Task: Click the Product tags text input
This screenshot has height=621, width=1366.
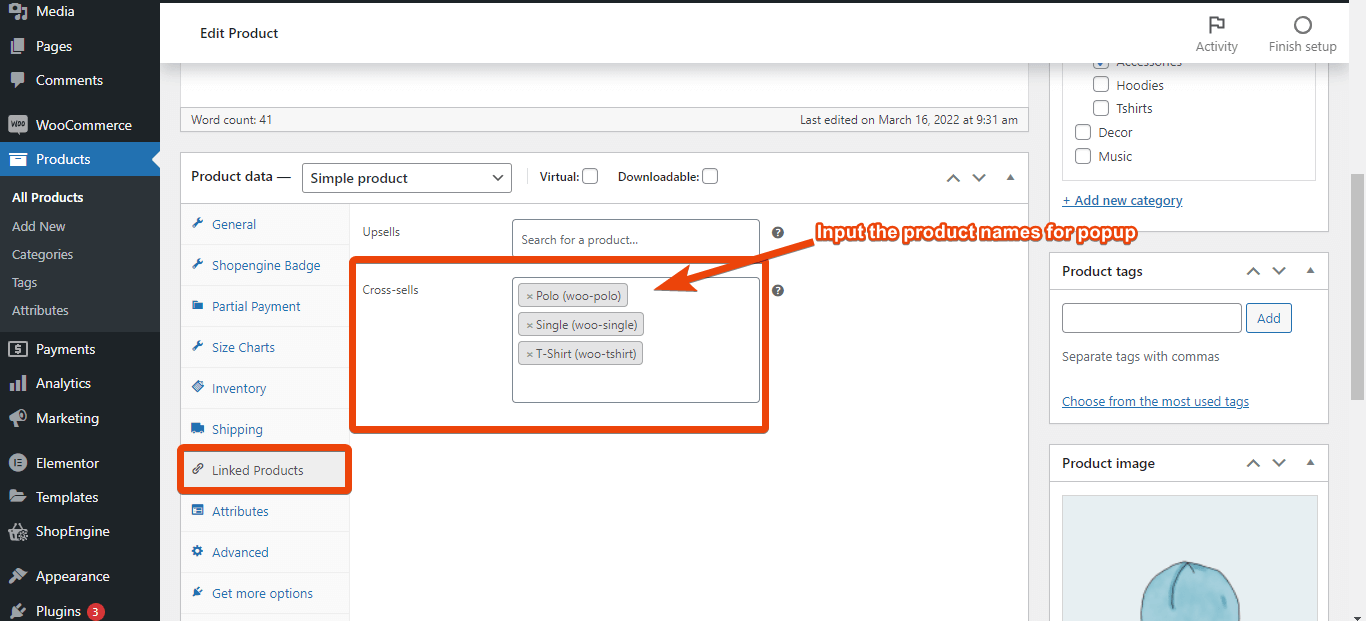Action: 1152,318
